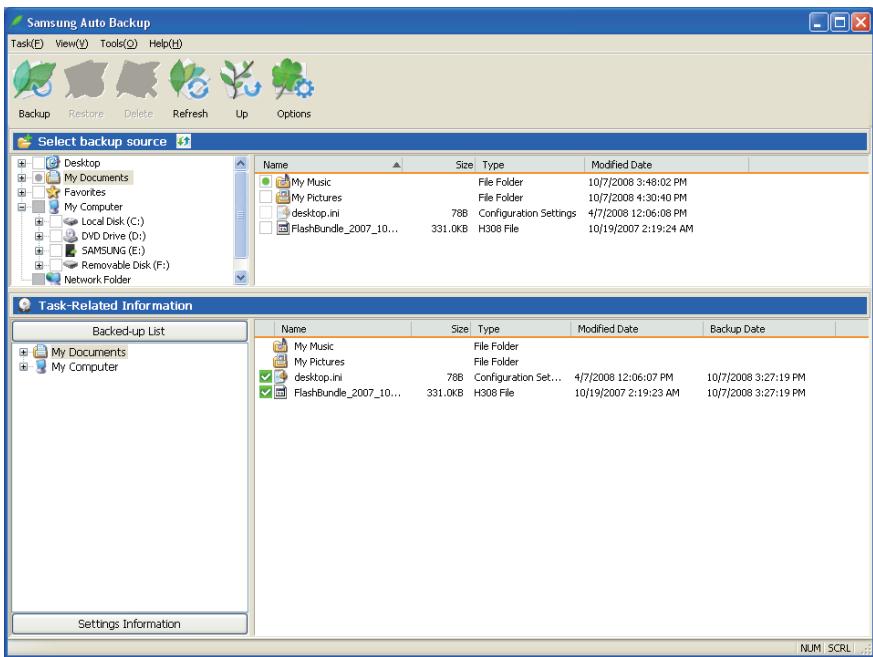873x657 pixels.
Task: Expand the DVD Drive (D:) node
Action: pyautogui.click(x=39, y=236)
